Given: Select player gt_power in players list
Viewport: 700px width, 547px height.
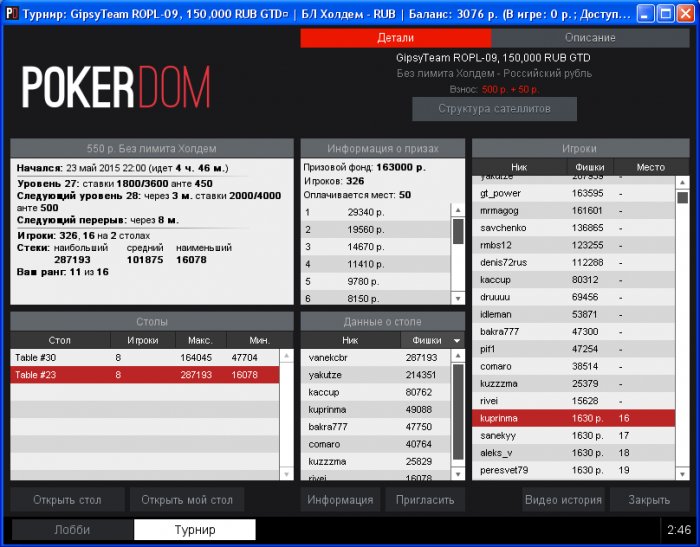Looking at the screenshot, I should pyautogui.click(x=574, y=193).
